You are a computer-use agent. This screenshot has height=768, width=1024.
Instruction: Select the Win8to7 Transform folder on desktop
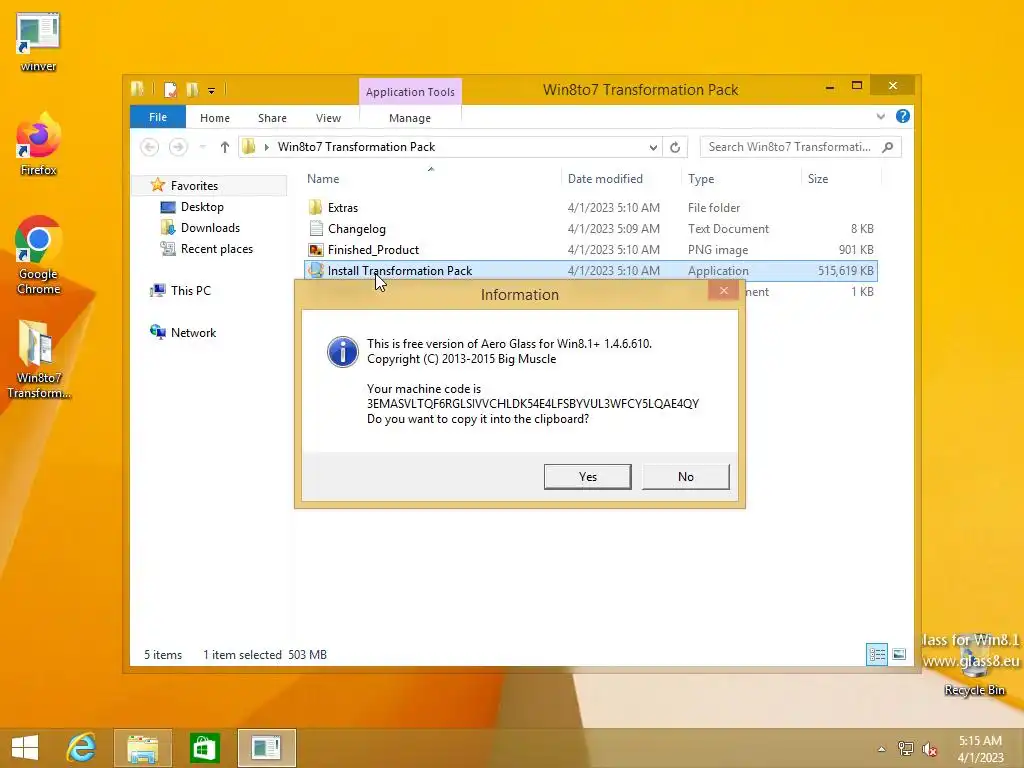38,359
